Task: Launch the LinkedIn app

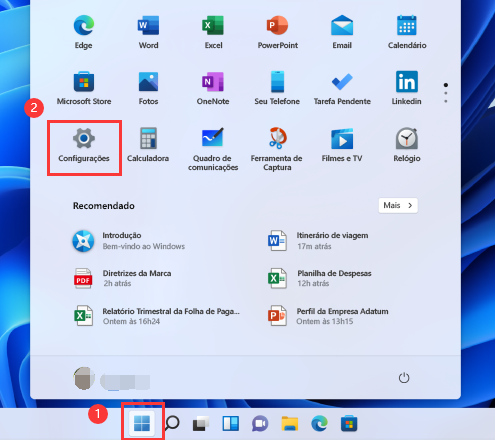Action: 406,88
